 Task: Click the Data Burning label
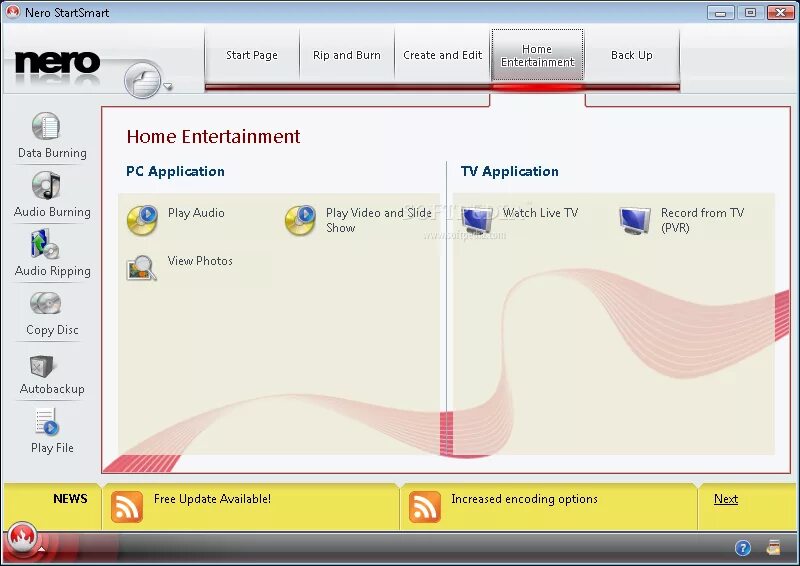click(52, 153)
